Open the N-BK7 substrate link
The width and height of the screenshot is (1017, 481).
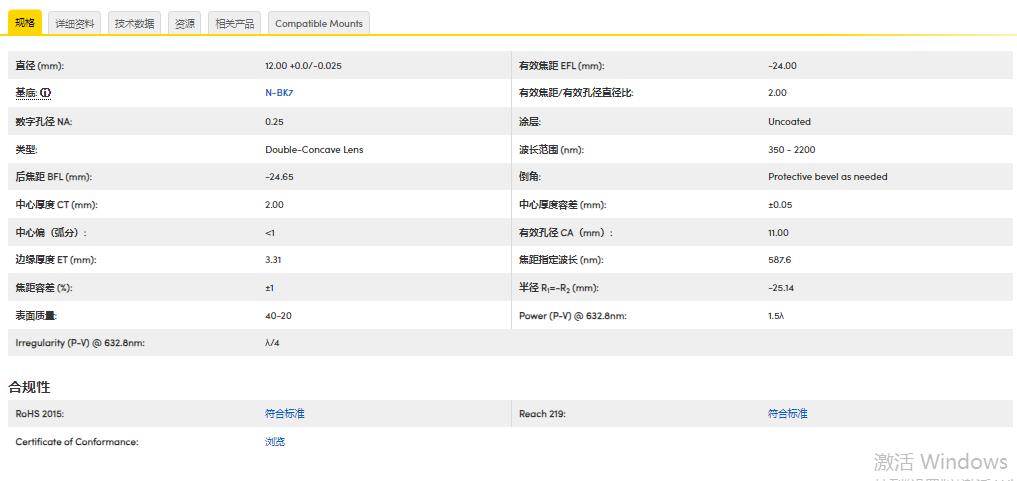pos(277,93)
